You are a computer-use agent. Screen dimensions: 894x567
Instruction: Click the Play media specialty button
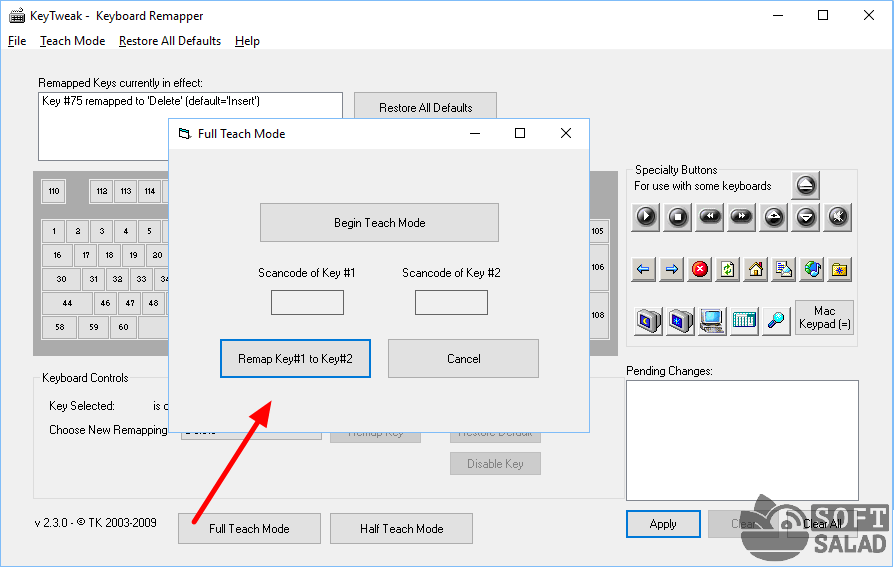click(646, 215)
